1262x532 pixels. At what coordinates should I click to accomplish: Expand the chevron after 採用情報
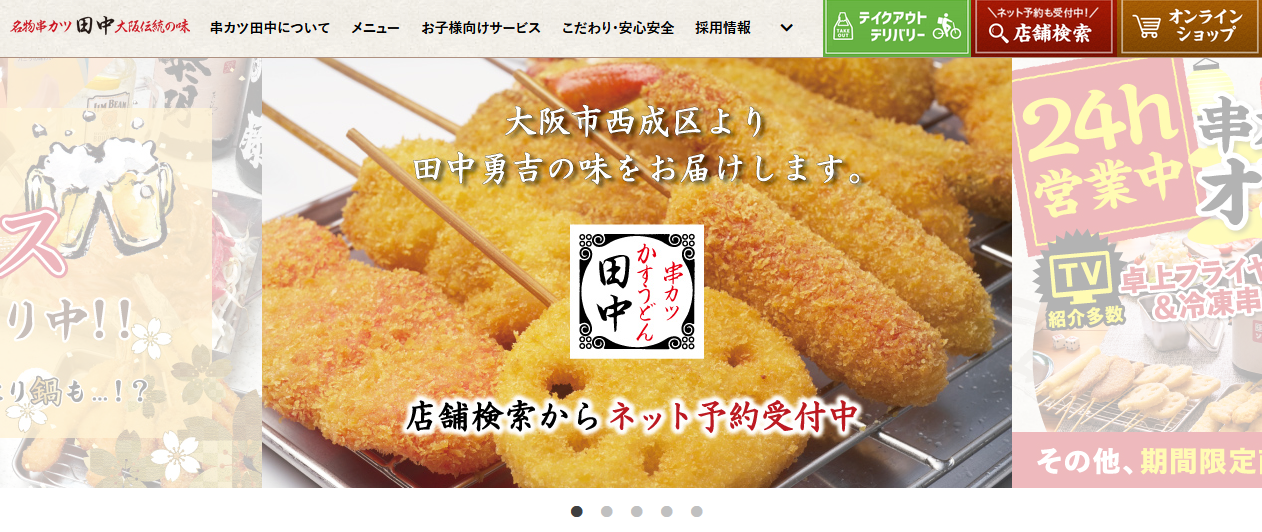pyautogui.click(x=786, y=28)
